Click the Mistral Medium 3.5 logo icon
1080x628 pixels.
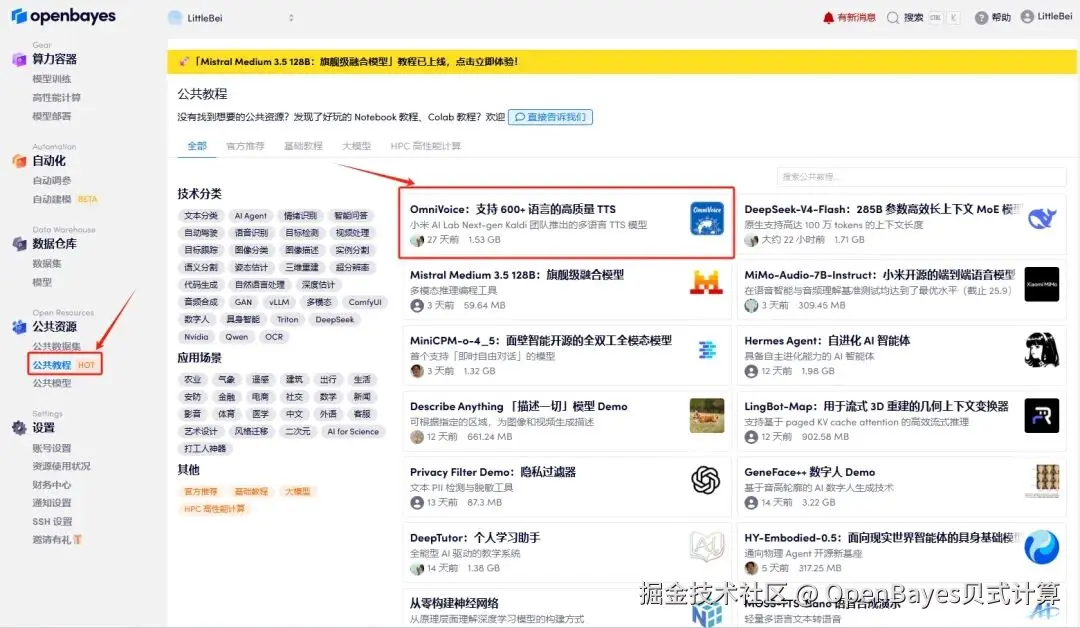[707, 284]
